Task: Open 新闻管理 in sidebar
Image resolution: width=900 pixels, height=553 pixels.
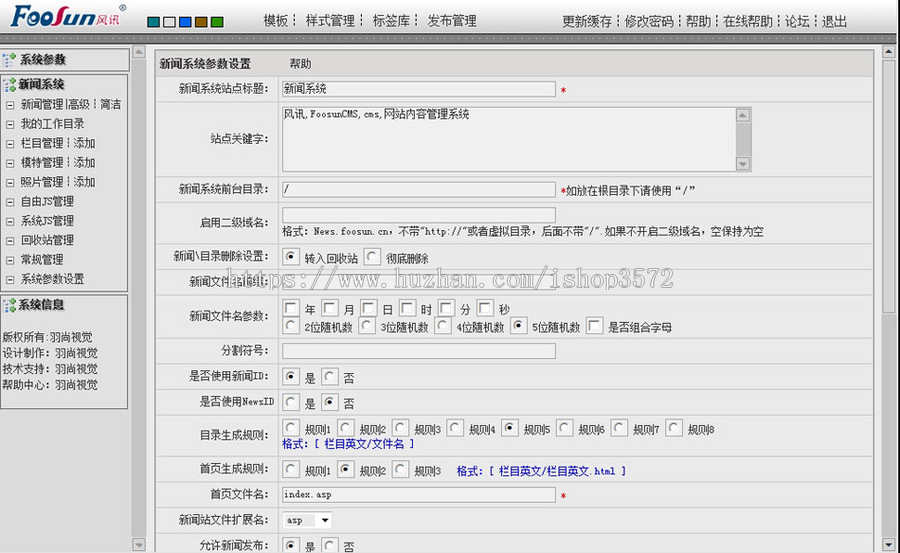Action: coord(42,105)
